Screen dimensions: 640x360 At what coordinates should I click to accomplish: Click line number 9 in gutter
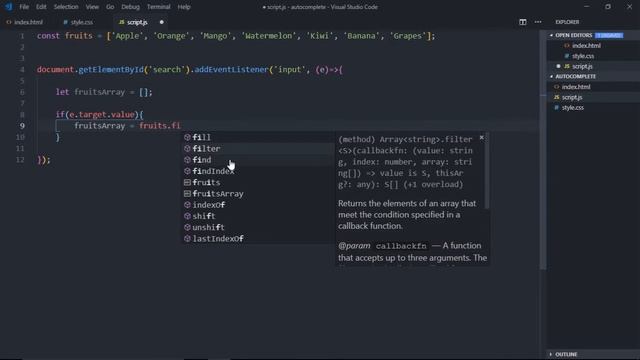22,126
